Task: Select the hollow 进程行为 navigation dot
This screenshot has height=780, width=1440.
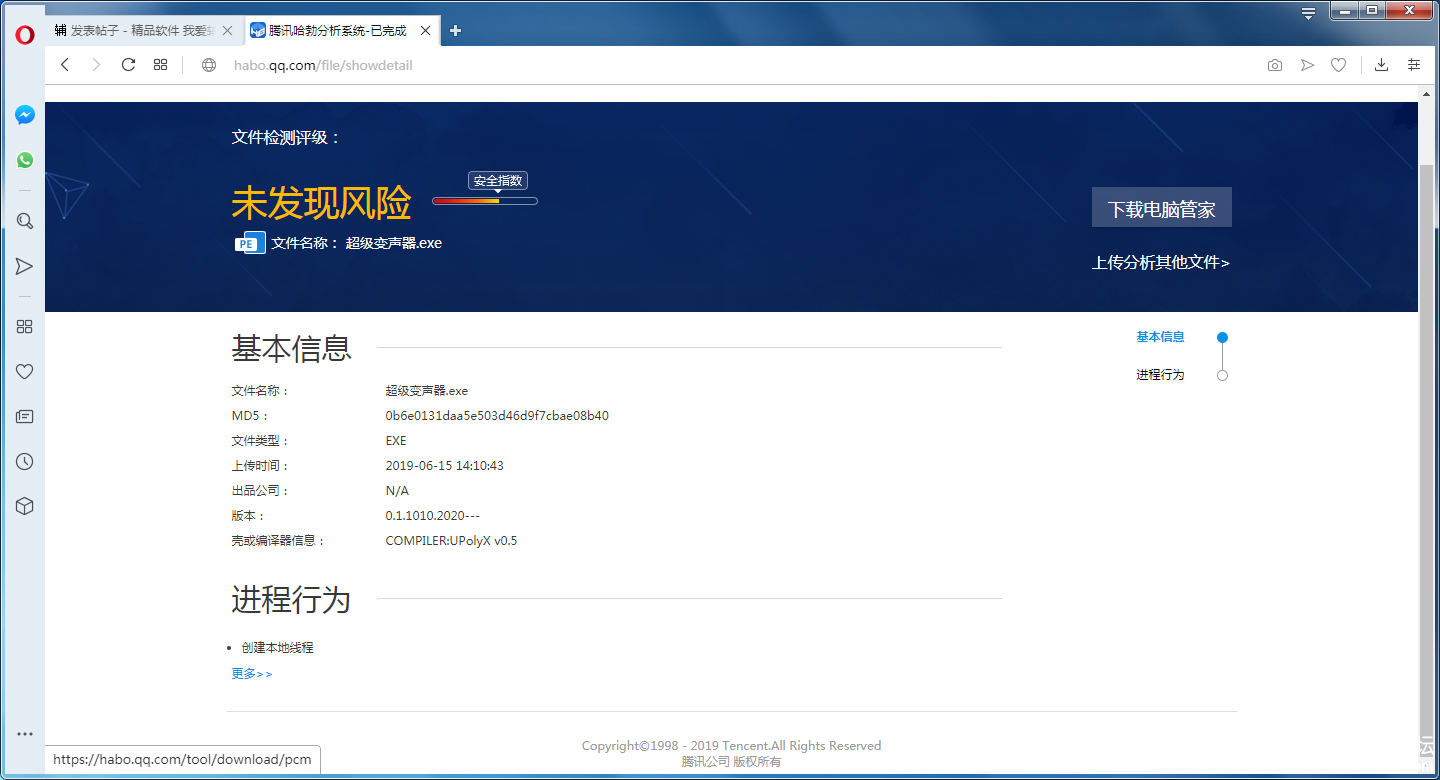Action: click(1222, 376)
